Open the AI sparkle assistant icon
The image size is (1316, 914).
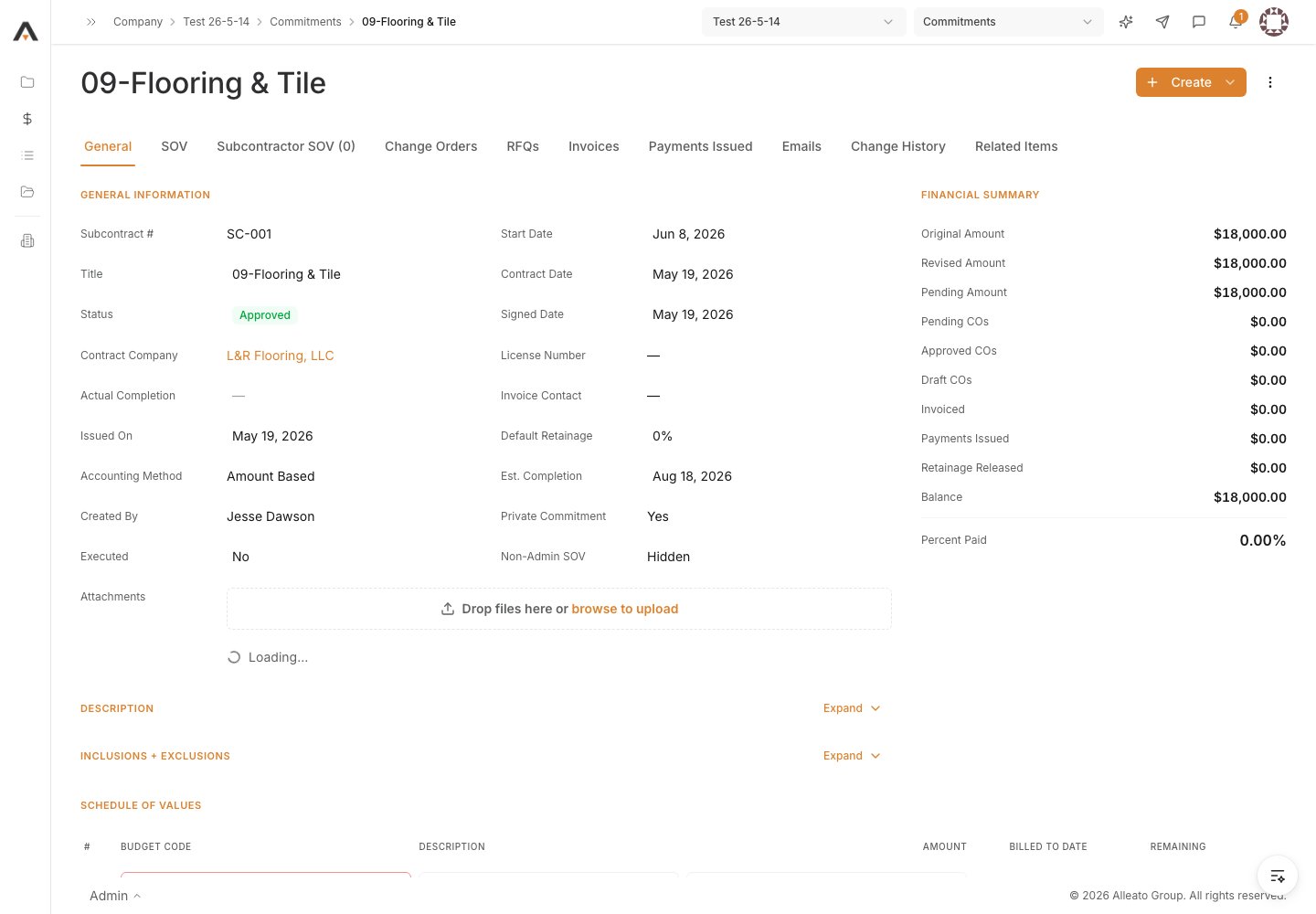click(x=1126, y=22)
